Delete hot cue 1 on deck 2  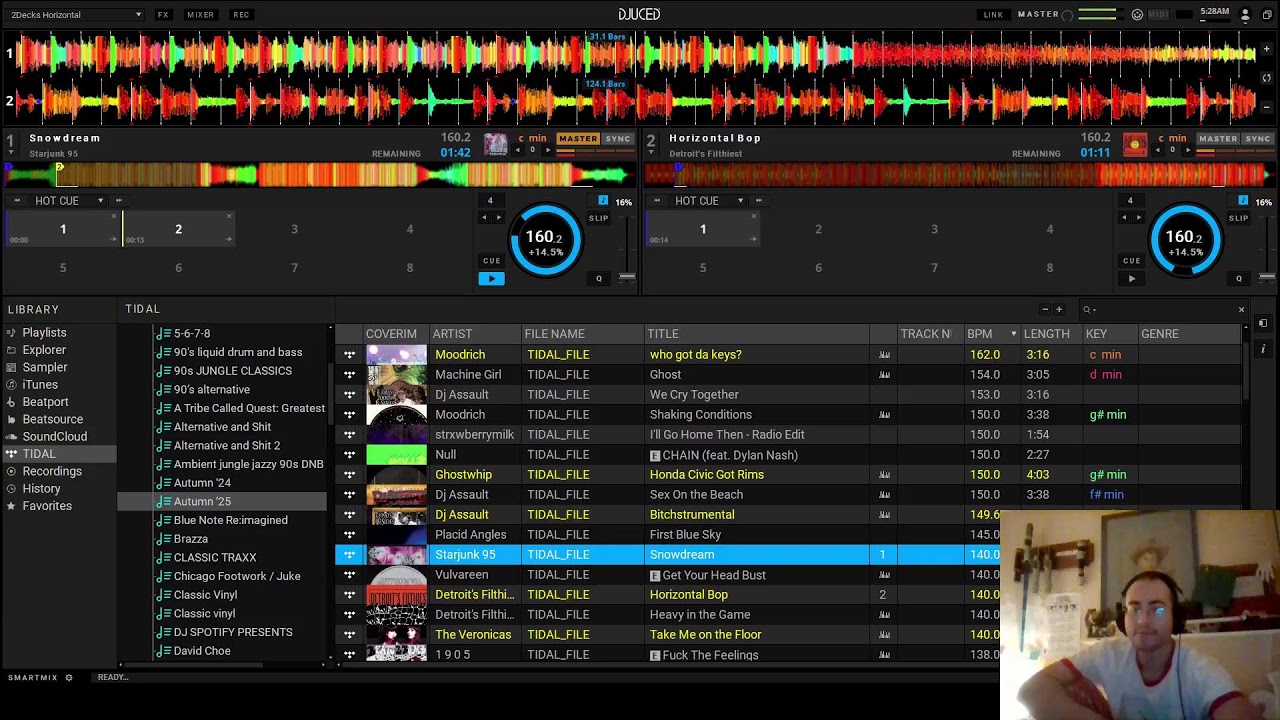click(x=753, y=216)
